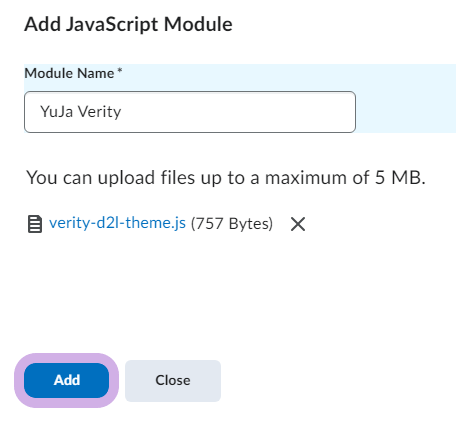Delete the attached file using the X icon
The height and width of the screenshot is (423, 456).
tap(298, 224)
